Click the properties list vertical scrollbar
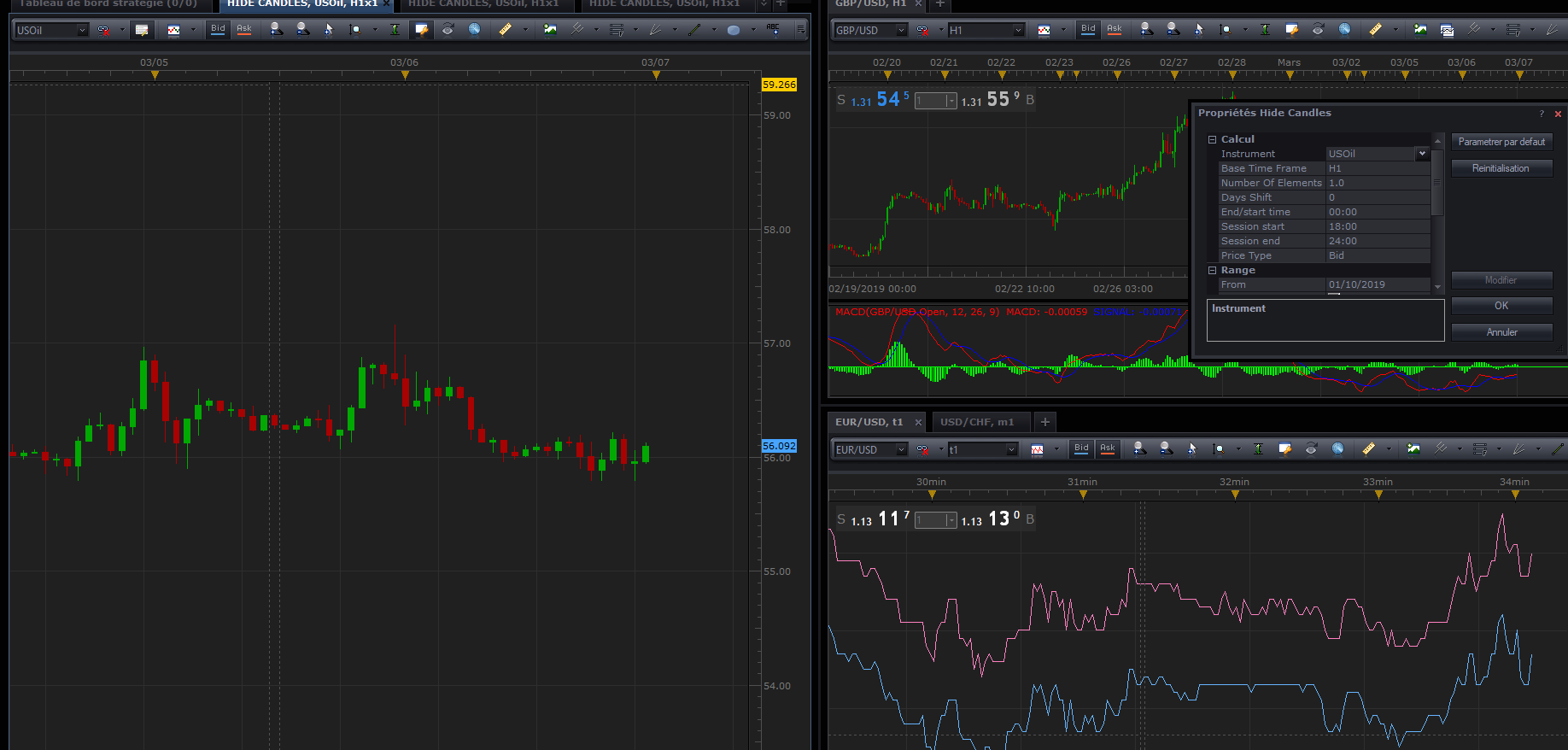Image resolution: width=1568 pixels, height=750 pixels. click(x=1437, y=214)
